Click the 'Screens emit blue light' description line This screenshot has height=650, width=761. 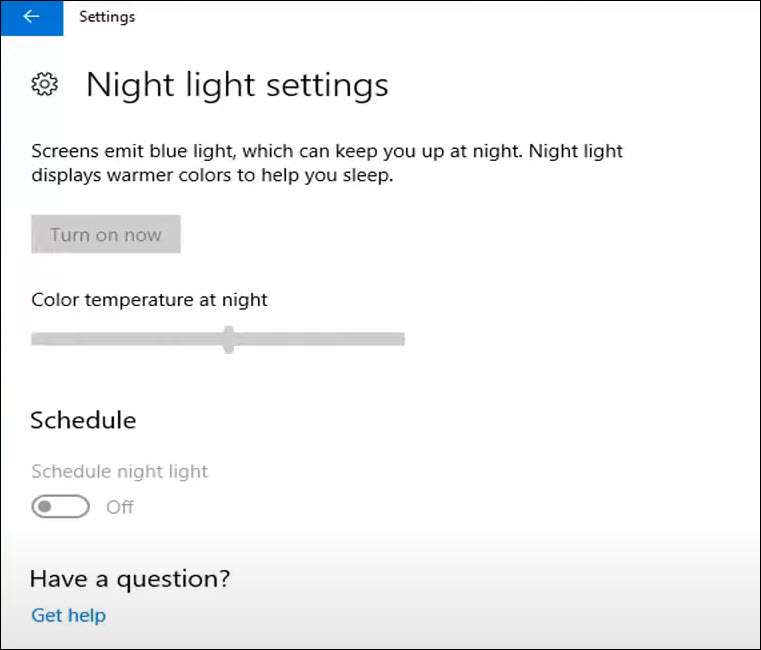coord(327,152)
